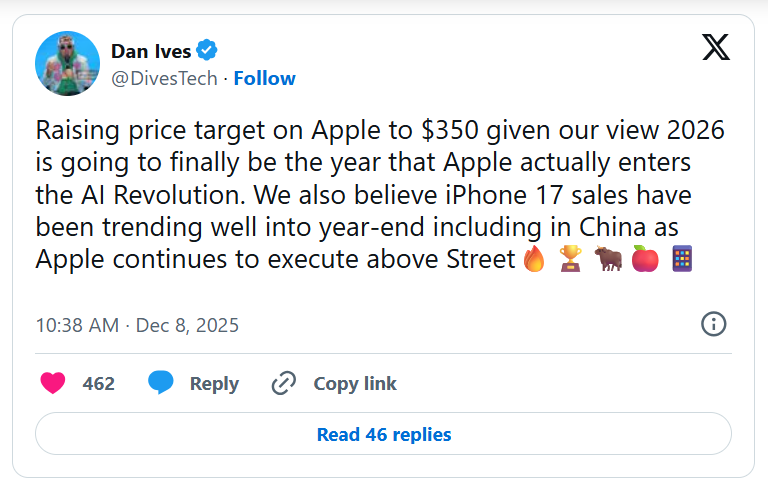Open Dan Ives profile avatar
The height and width of the screenshot is (492, 768).
point(68,63)
